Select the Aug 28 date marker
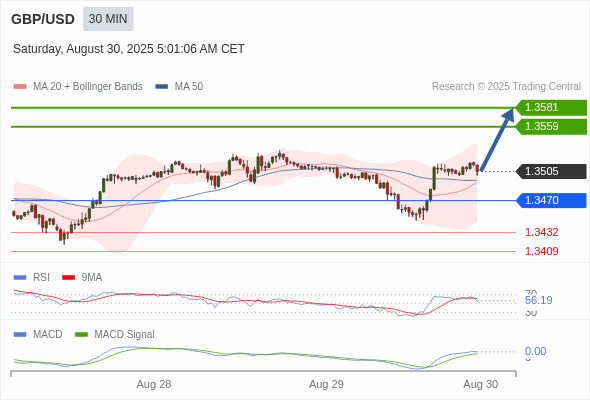 point(154,384)
